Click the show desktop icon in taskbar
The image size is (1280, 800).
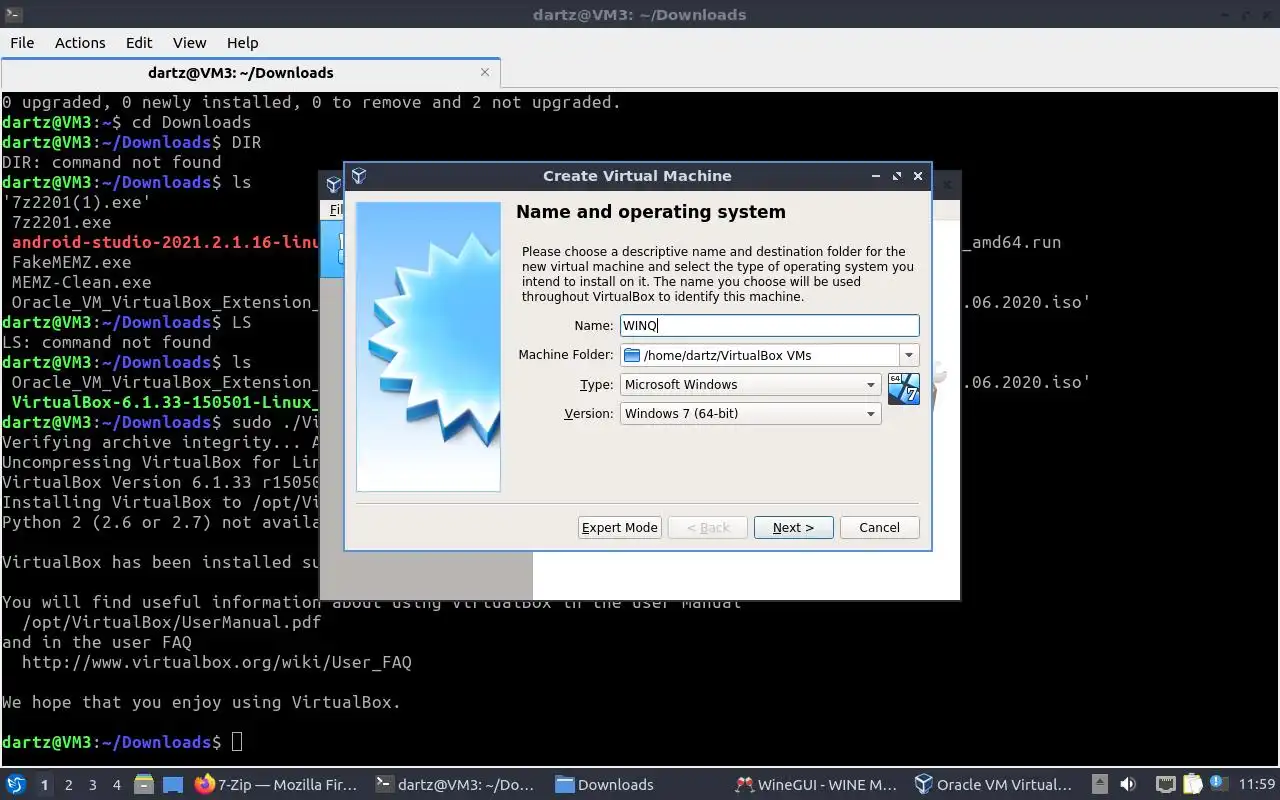[173, 784]
